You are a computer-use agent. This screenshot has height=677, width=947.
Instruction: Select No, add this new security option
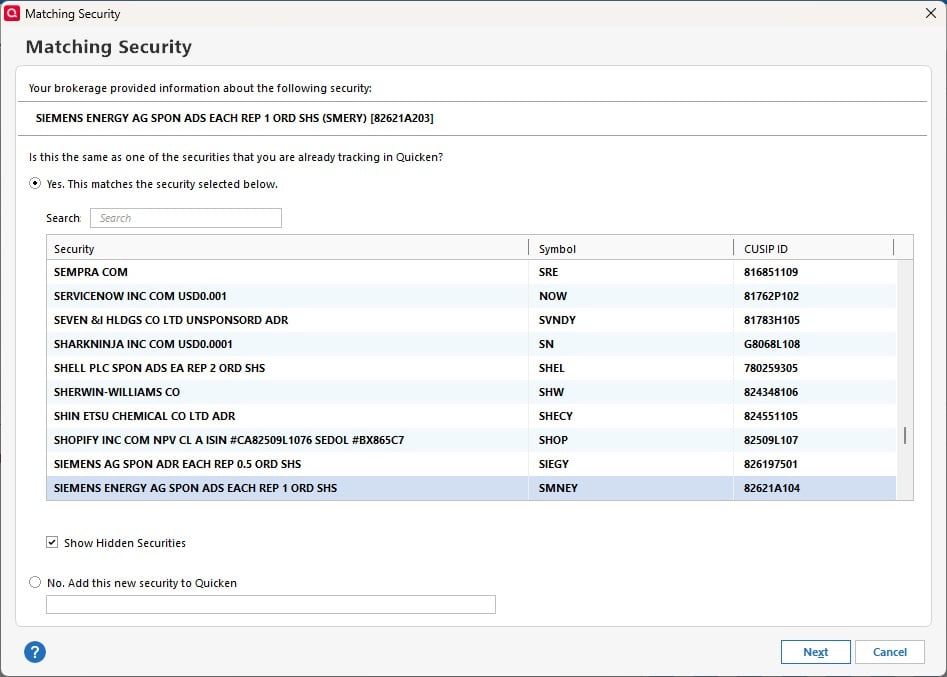pos(36,582)
